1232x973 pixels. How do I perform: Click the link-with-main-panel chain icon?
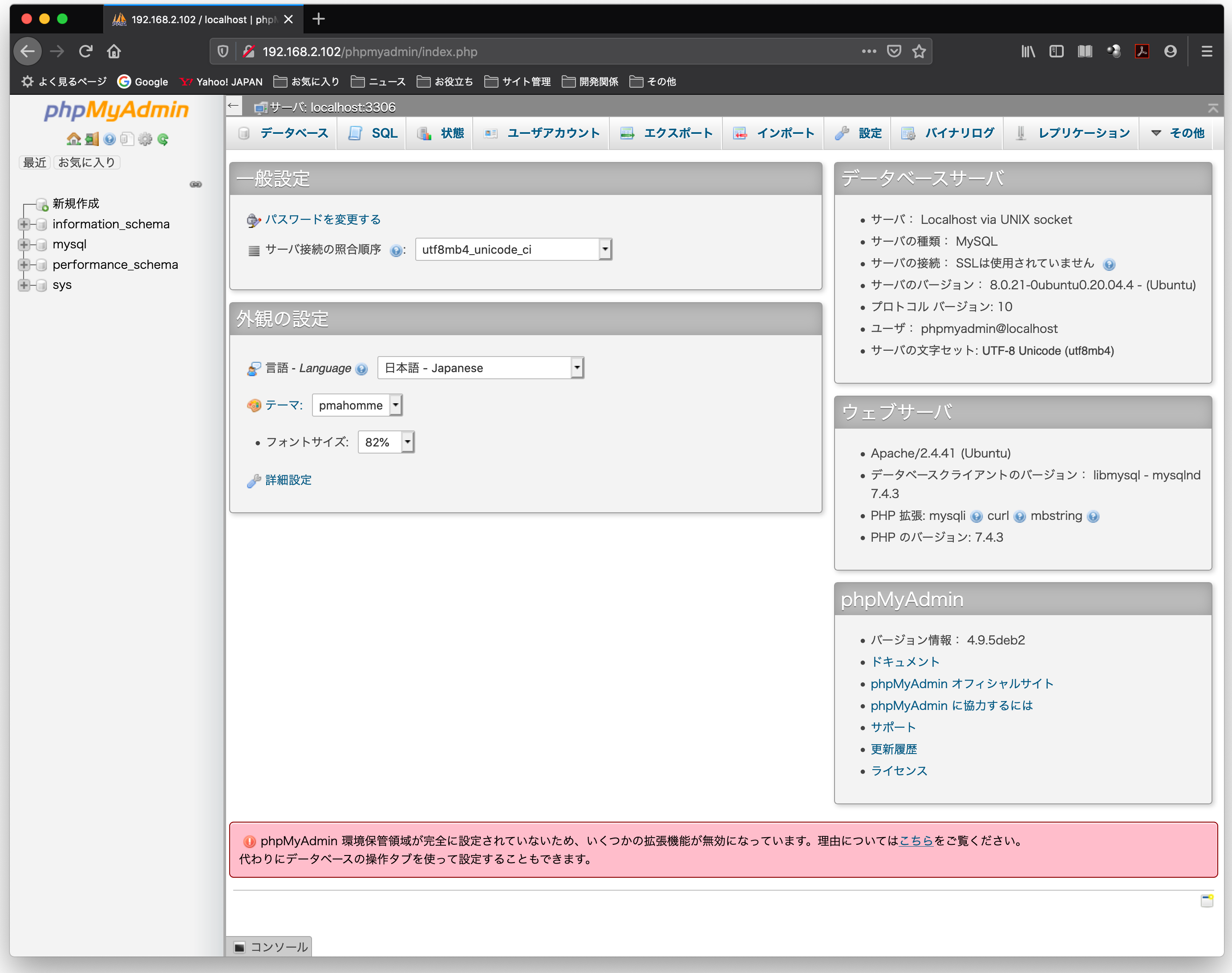196,184
